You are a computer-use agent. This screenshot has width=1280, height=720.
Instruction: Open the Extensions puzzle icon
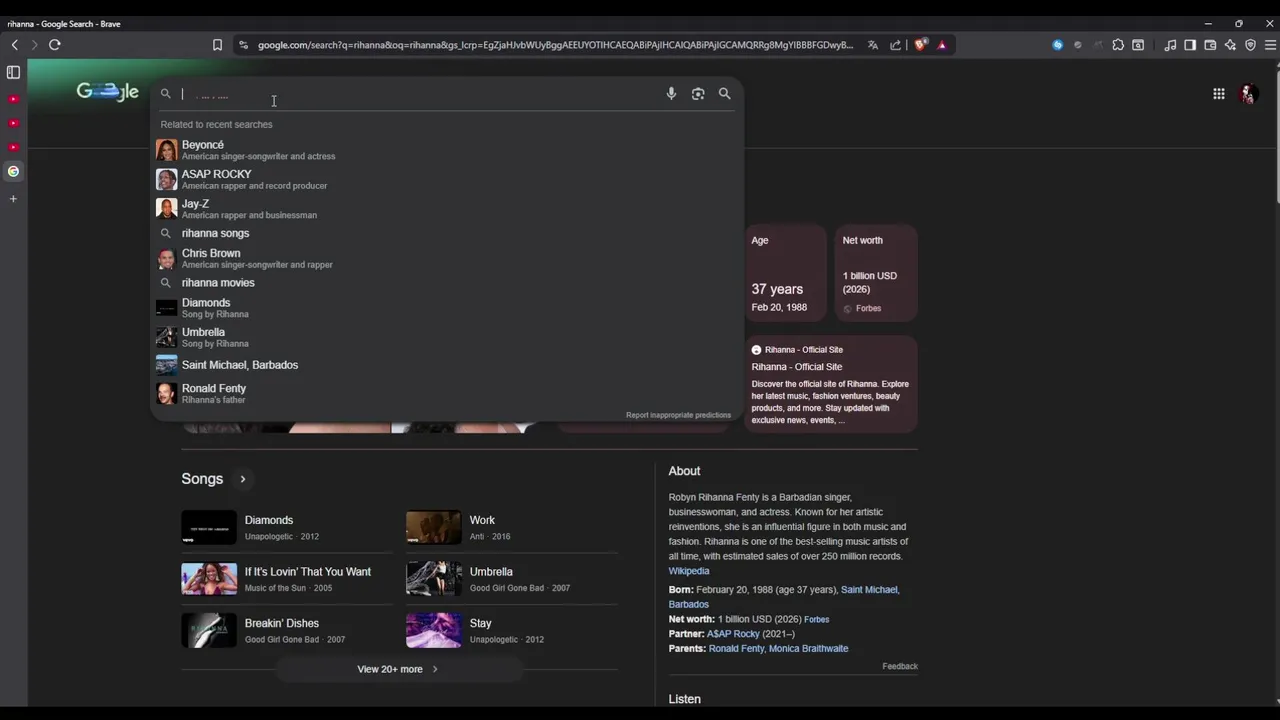click(x=1118, y=45)
